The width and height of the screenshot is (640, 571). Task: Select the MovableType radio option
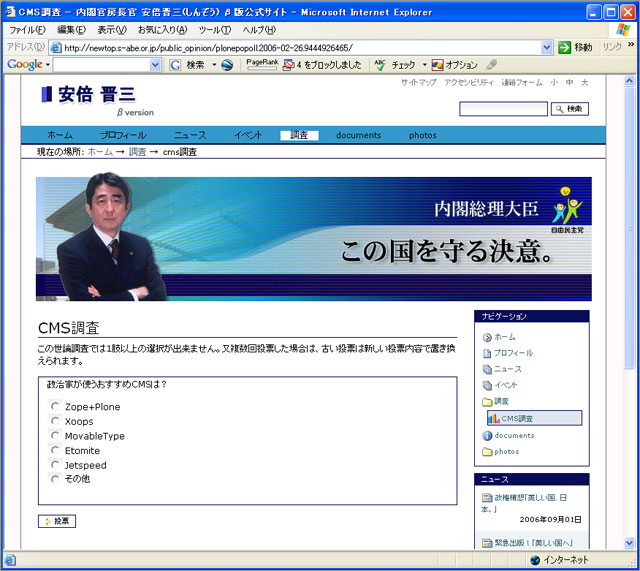pos(55,436)
